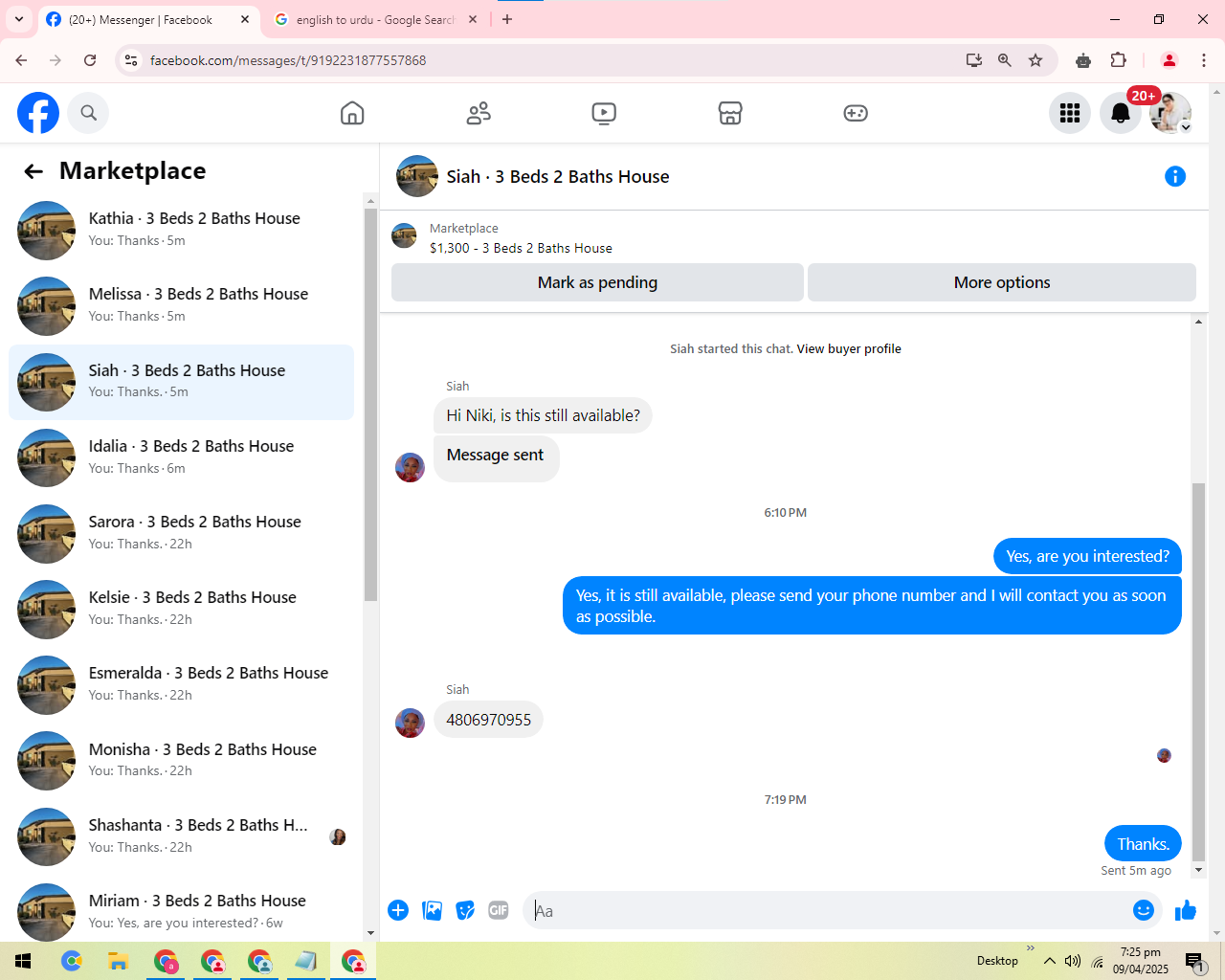Close the english to urdu tab

click(x=473, y=19)
